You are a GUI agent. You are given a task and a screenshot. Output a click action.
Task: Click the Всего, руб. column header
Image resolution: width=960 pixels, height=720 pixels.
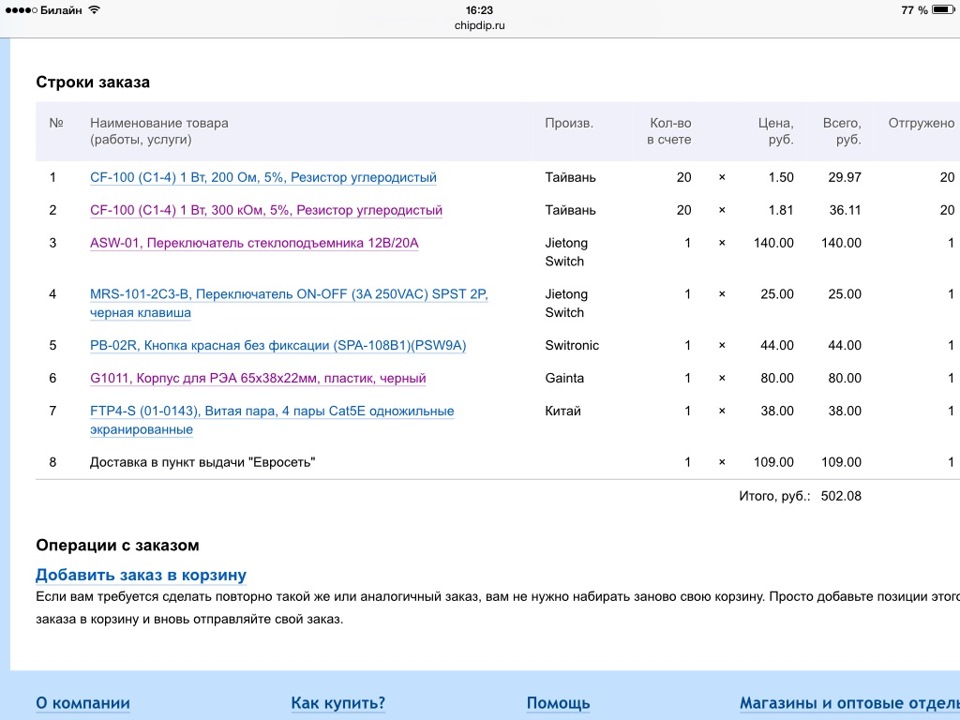click(842, 131)
